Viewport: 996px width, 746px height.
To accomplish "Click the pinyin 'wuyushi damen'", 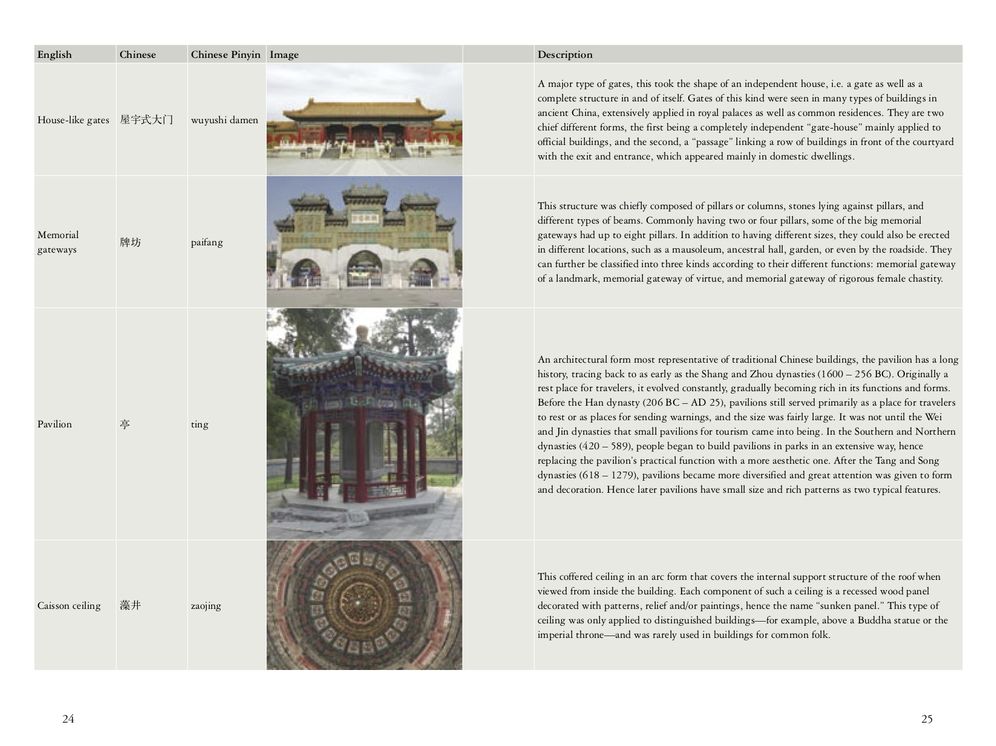I will click(224, 119).
